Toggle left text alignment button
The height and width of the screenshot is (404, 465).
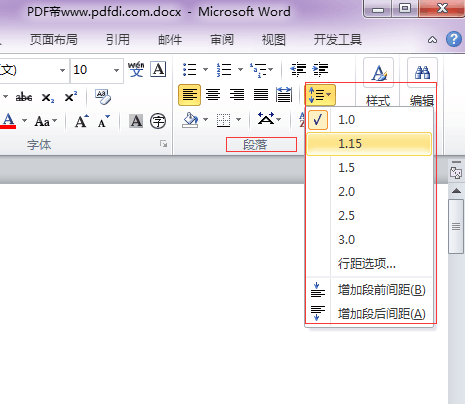pos(189,95)
